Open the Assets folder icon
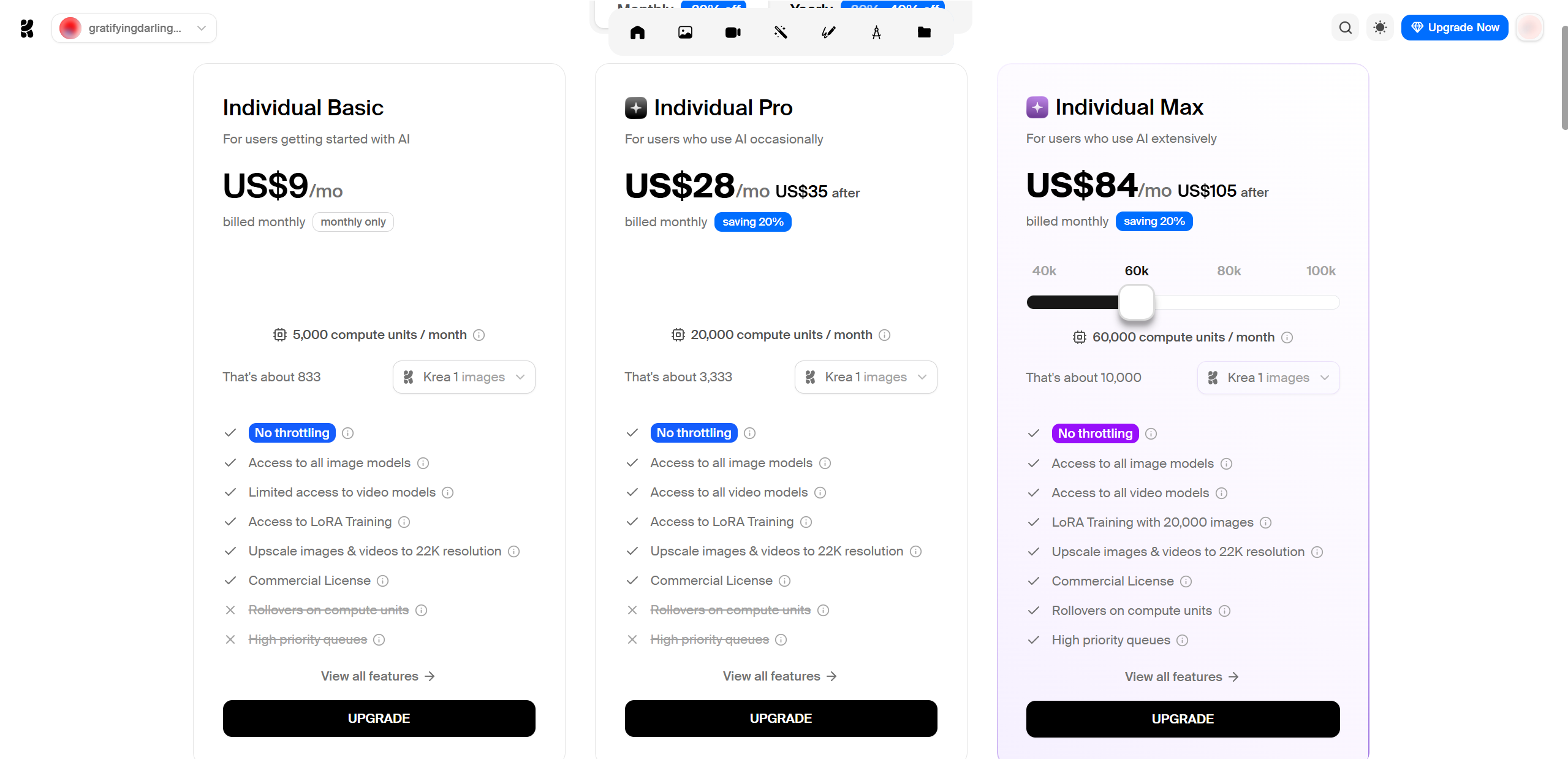Viewport: 1568px width, 759px height. coord(924,32)
